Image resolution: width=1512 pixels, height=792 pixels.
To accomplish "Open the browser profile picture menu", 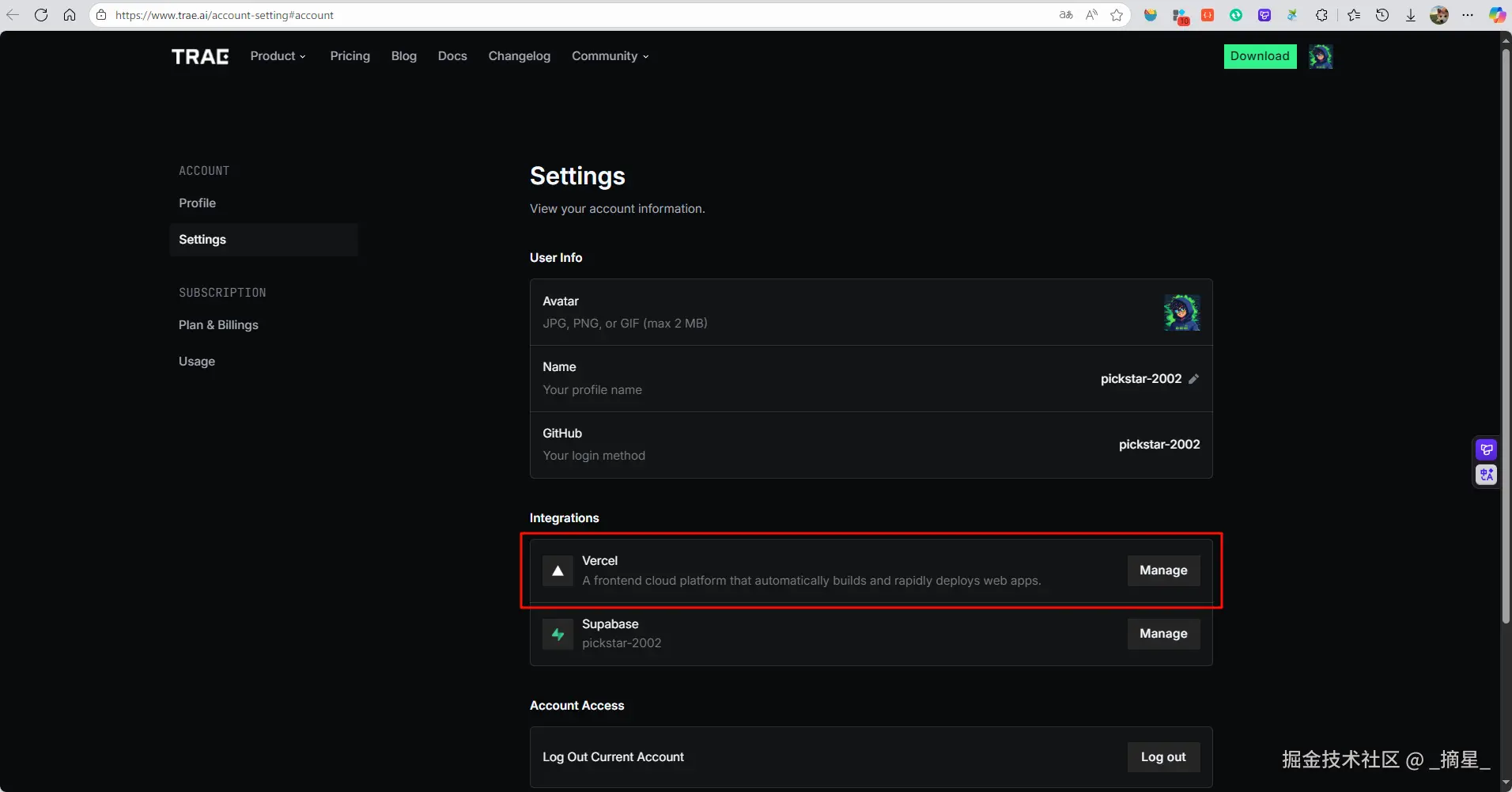I will point(1439,15).
